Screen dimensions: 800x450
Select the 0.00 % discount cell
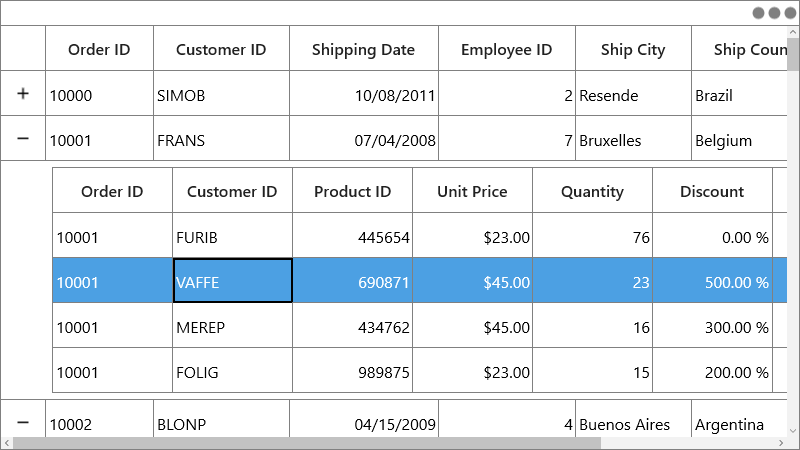pos(712,235)
